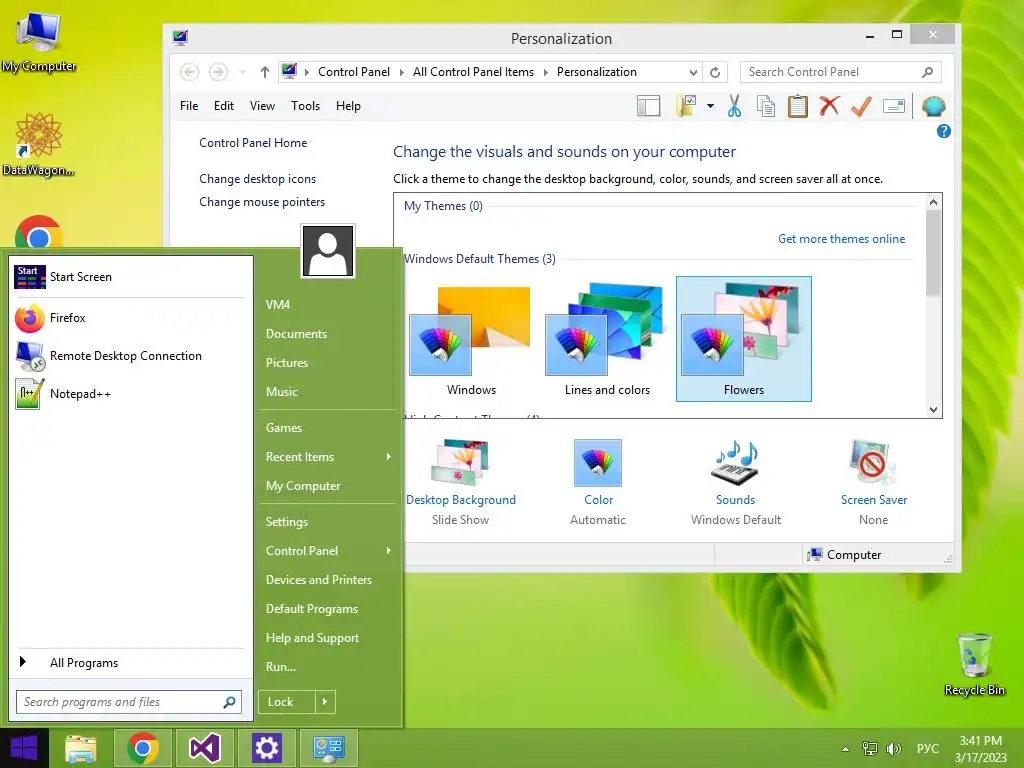Screen dimensions: 1024x768
Task: Click the Copy toolbar icon
Action: click(x=765, y=106)
